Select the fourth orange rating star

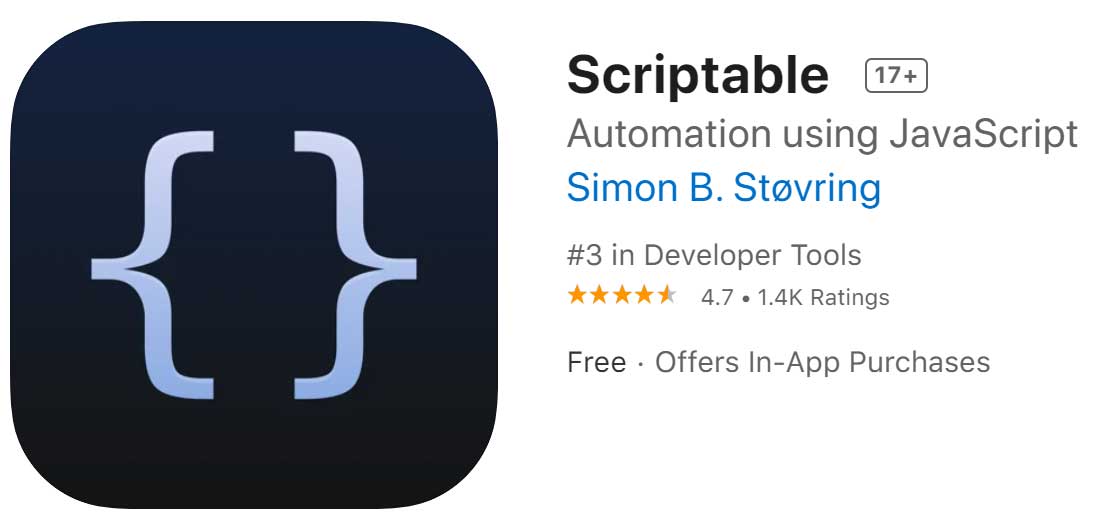(644, 296)
